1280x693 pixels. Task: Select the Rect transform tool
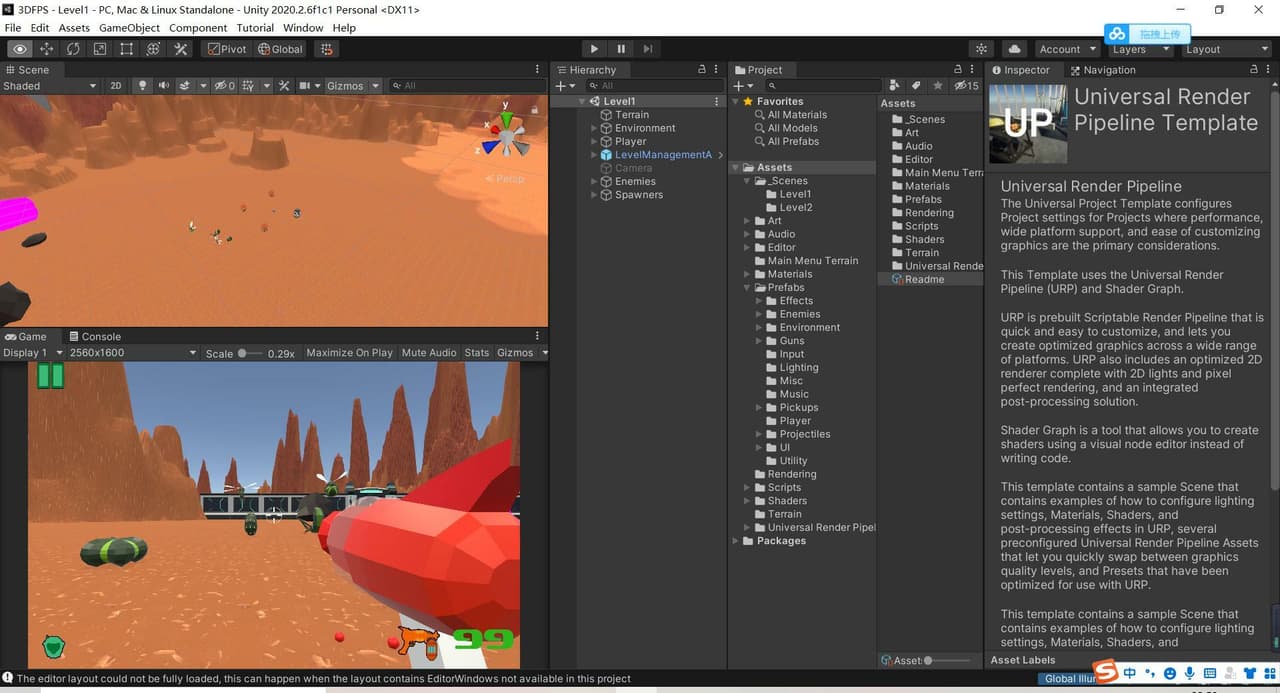click(127, 49)
